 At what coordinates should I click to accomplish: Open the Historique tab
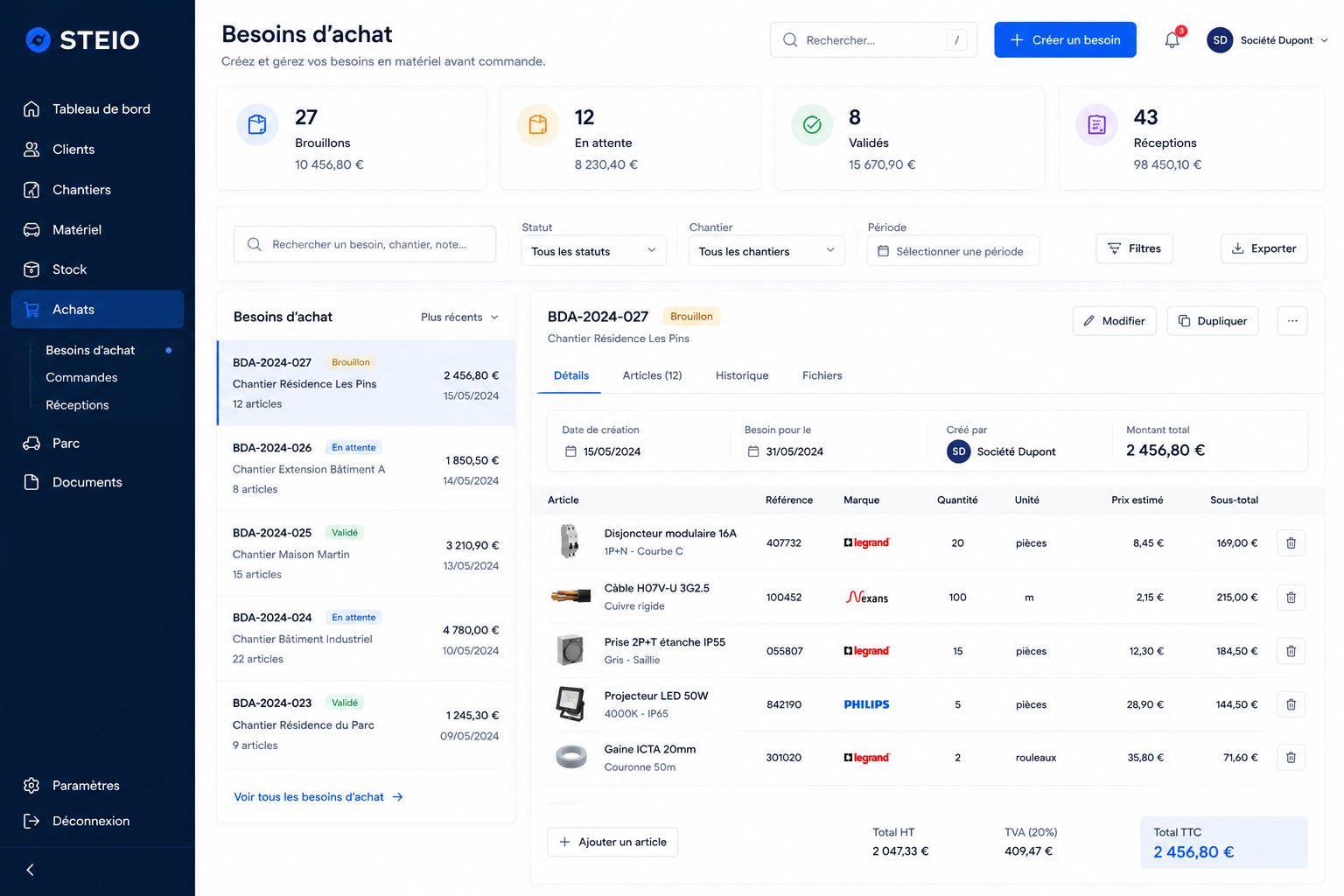742,375
